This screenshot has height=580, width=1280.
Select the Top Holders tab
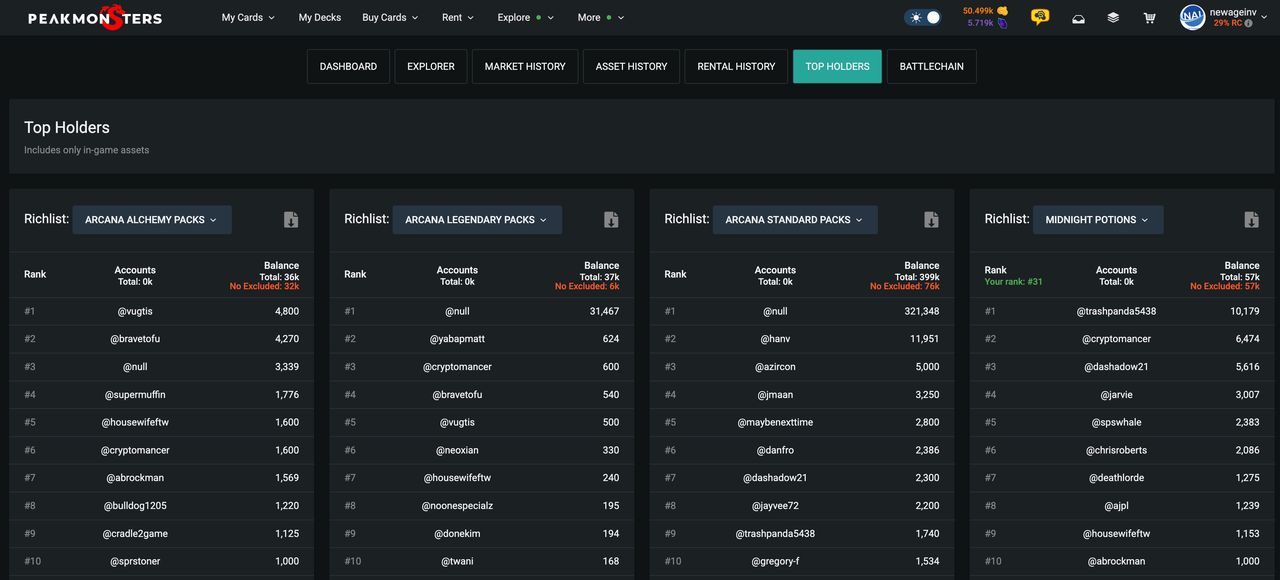837,67
